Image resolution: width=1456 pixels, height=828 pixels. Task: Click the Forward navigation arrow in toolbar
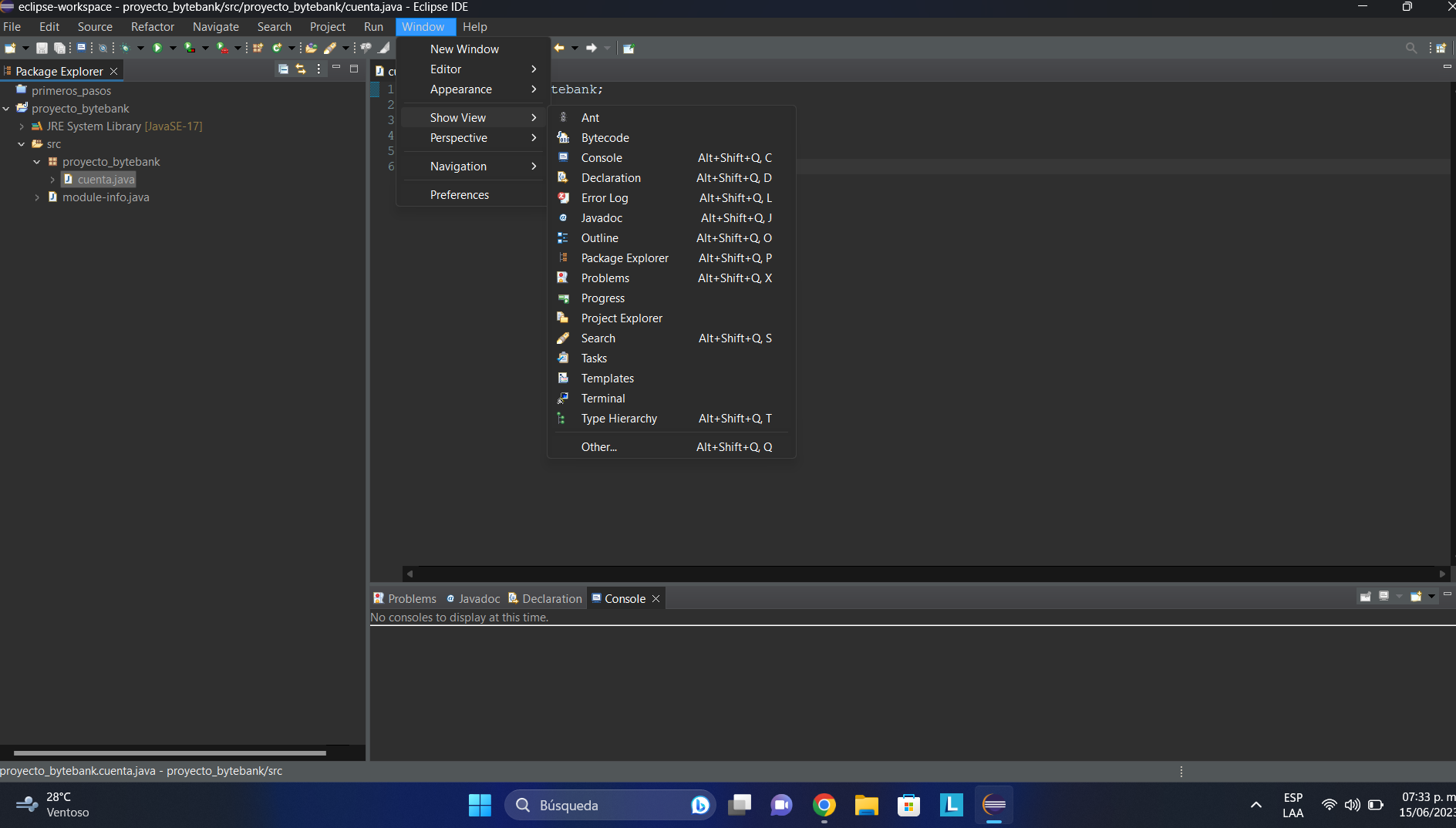tap(591, 48)
